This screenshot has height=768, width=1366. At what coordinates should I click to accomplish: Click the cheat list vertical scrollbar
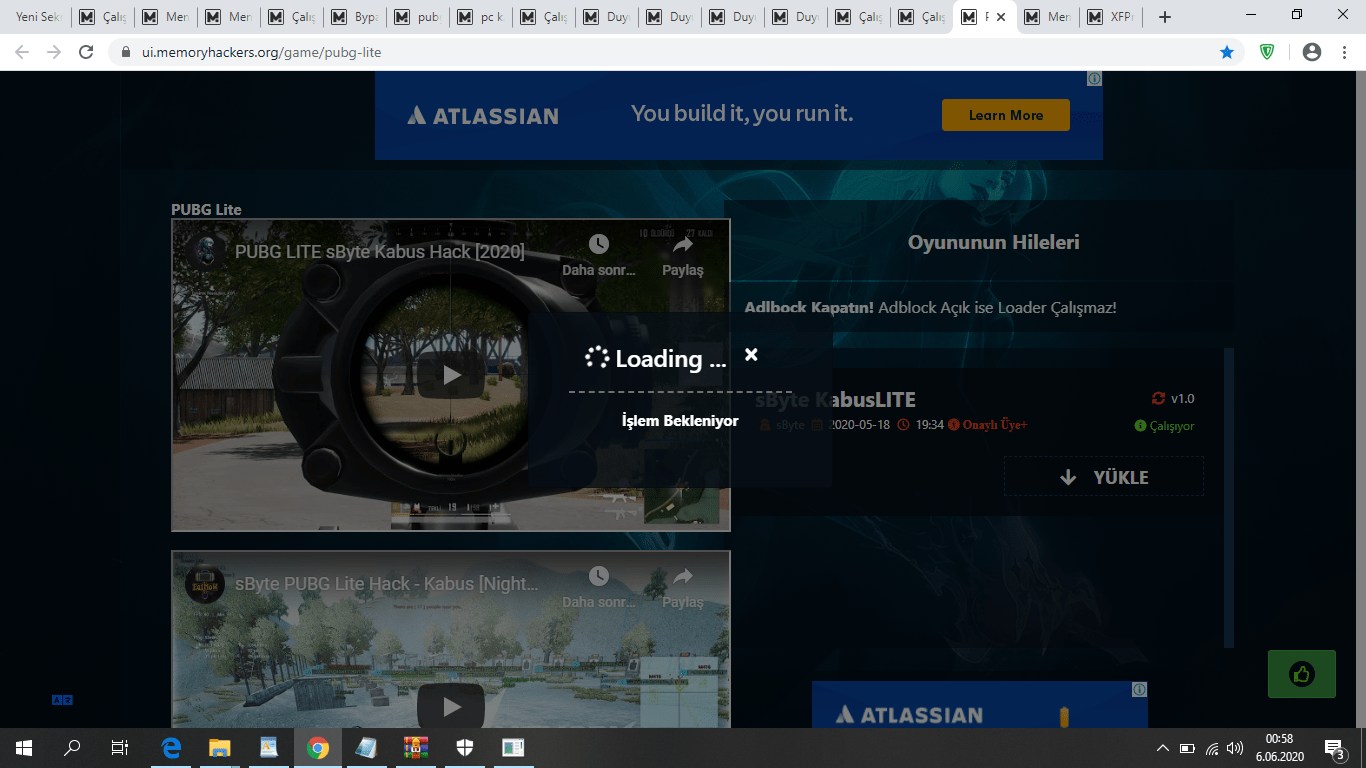[x=1229, y=497]
